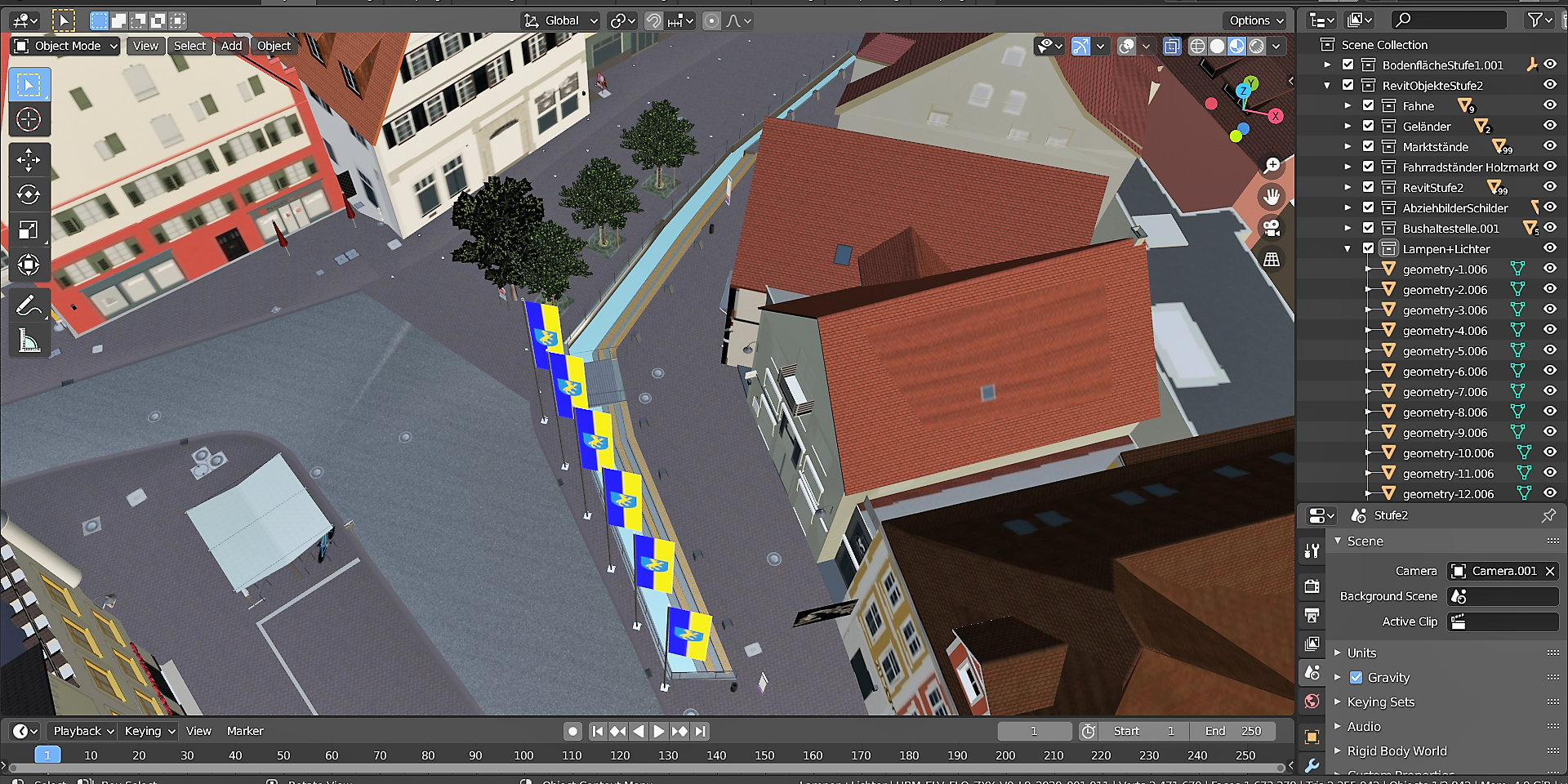
Task: Open Render properties tab
Action: tap(1312, 586)
